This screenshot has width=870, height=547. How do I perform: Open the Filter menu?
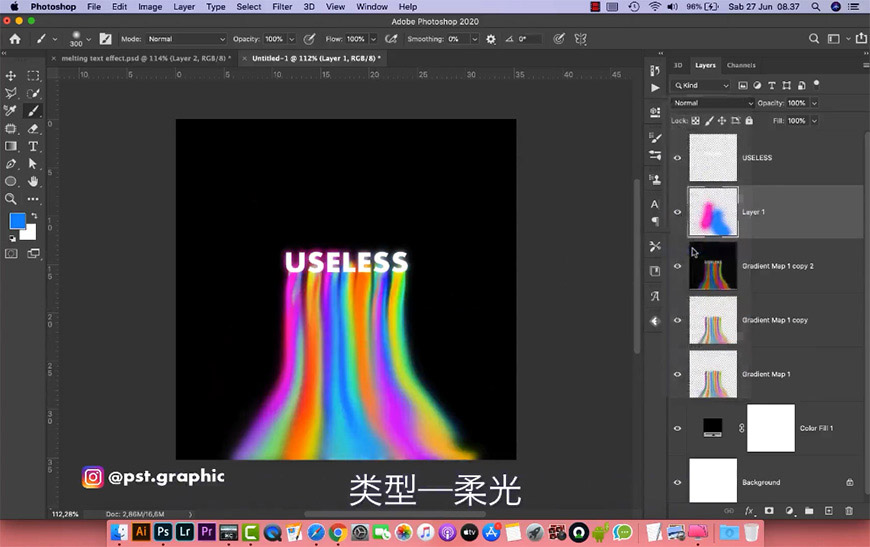[282, 7]
